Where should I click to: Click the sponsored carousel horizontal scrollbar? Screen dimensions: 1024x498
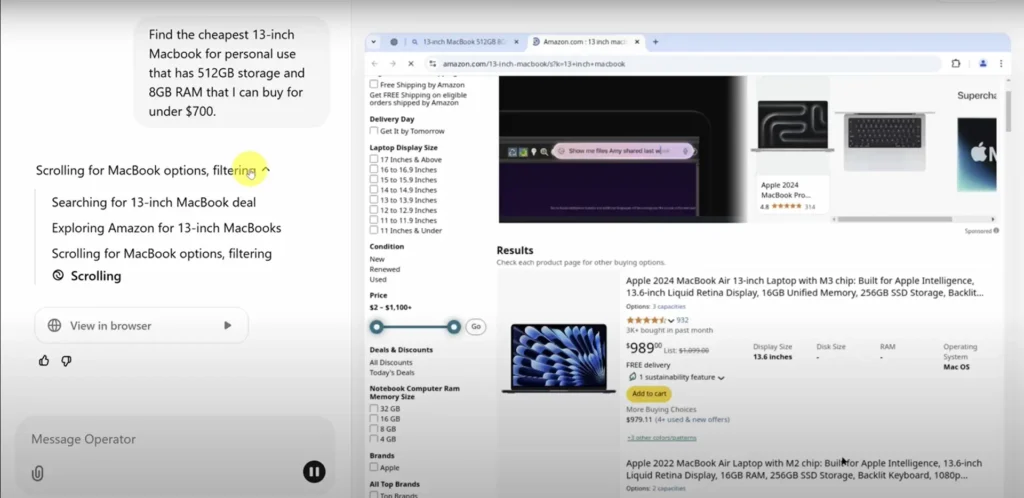[895, 219]
